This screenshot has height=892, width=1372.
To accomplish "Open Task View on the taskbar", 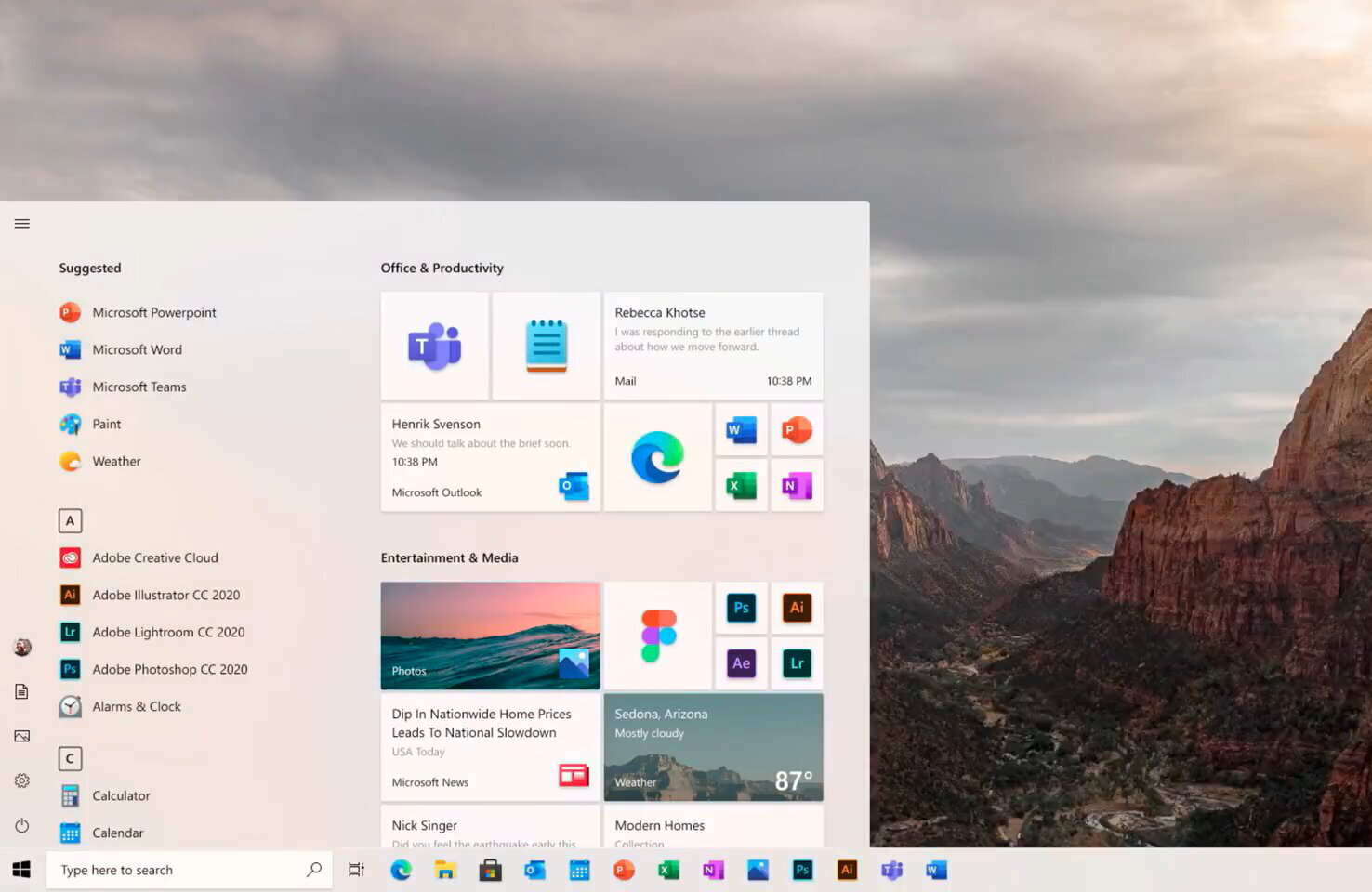I will [x=356, y=870].
